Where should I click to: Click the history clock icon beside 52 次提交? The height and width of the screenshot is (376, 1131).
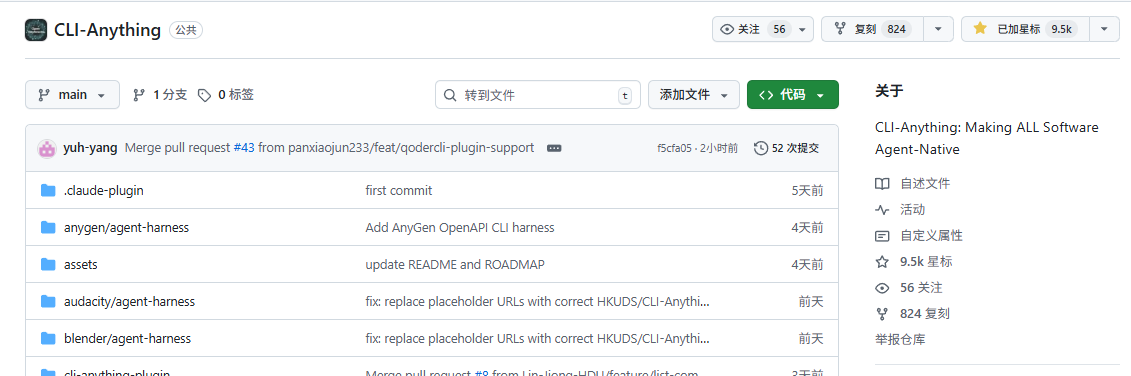(x=760, y=148)
